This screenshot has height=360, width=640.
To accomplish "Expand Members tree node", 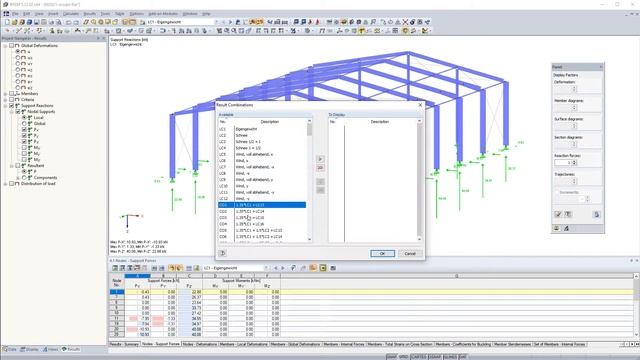I will (5, 93).
